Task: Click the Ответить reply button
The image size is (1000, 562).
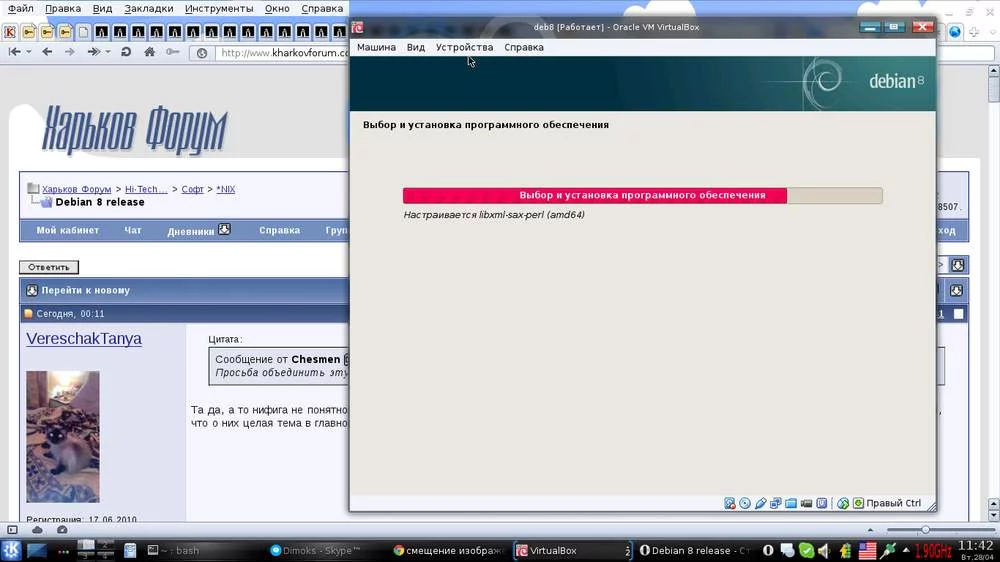Action: [48, 267]
